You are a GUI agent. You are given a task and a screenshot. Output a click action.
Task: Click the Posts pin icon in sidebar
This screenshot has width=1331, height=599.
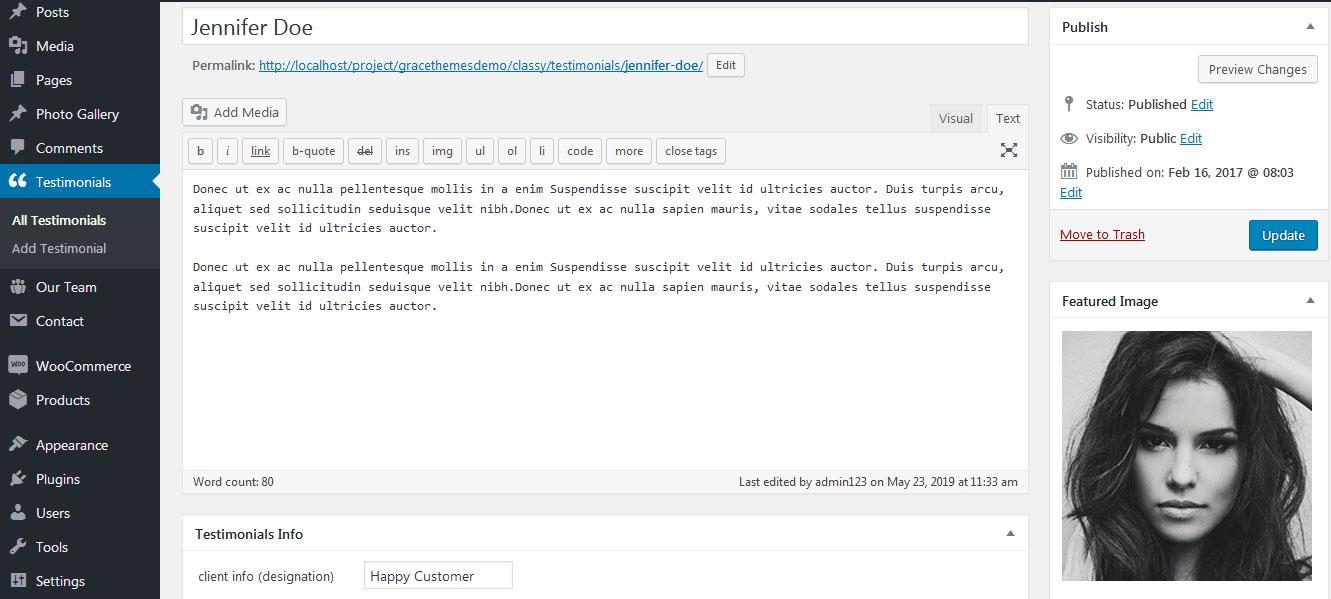pos(18,12)
